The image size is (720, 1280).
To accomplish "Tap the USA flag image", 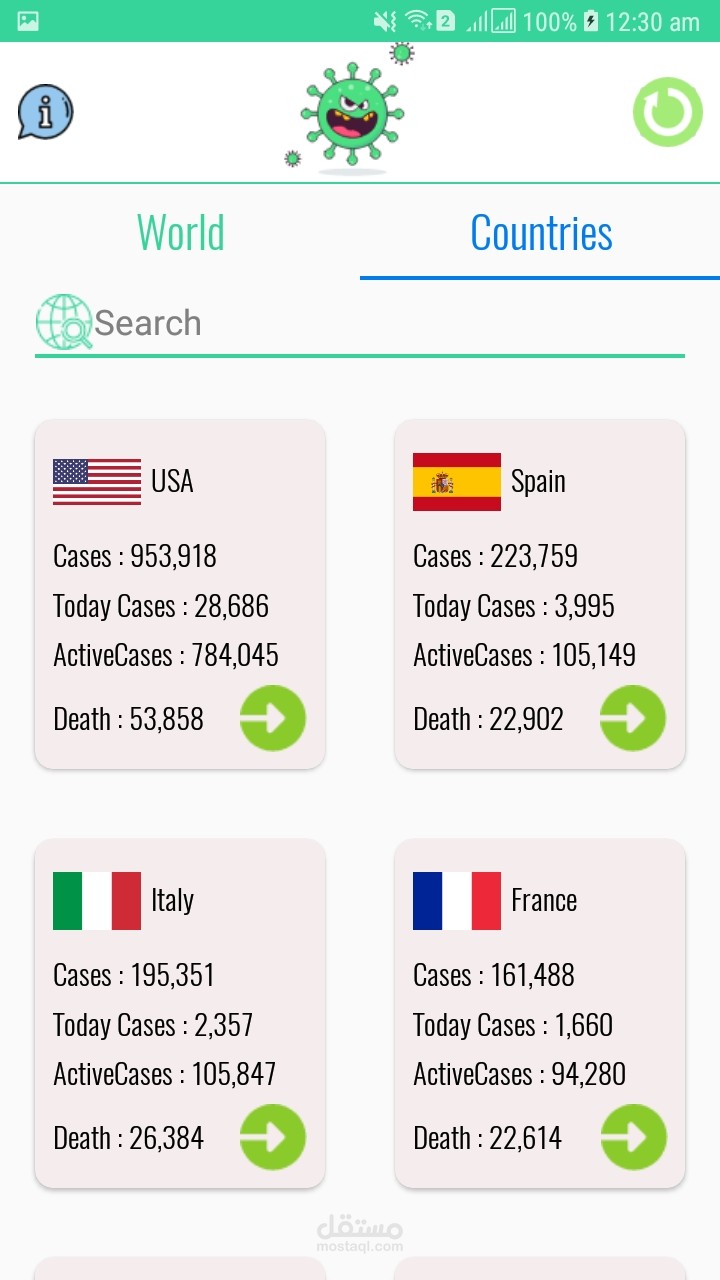I will pos(97,481).
